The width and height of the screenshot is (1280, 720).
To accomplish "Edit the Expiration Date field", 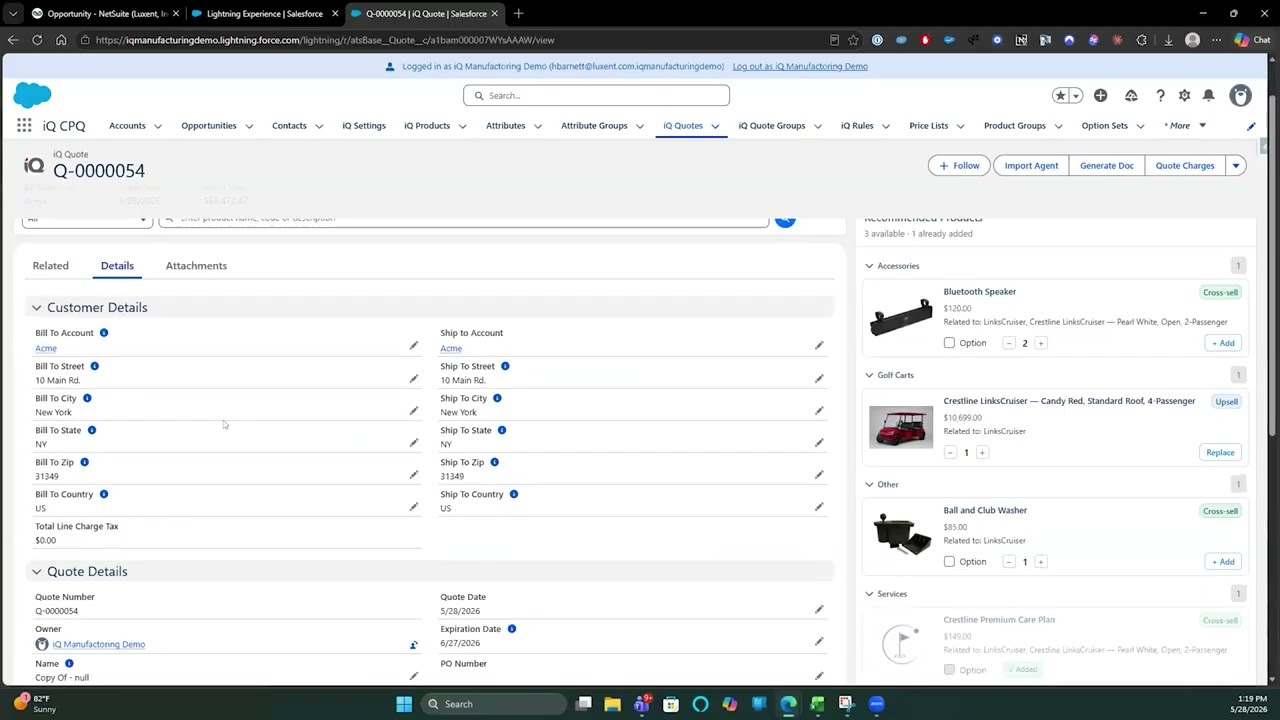I will 819,641.
